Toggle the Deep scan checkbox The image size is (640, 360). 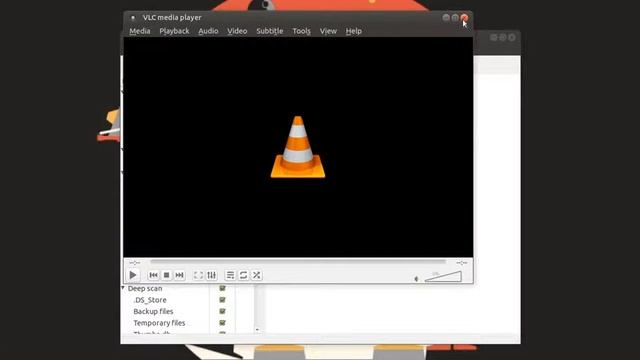click(x=222, y=288)
